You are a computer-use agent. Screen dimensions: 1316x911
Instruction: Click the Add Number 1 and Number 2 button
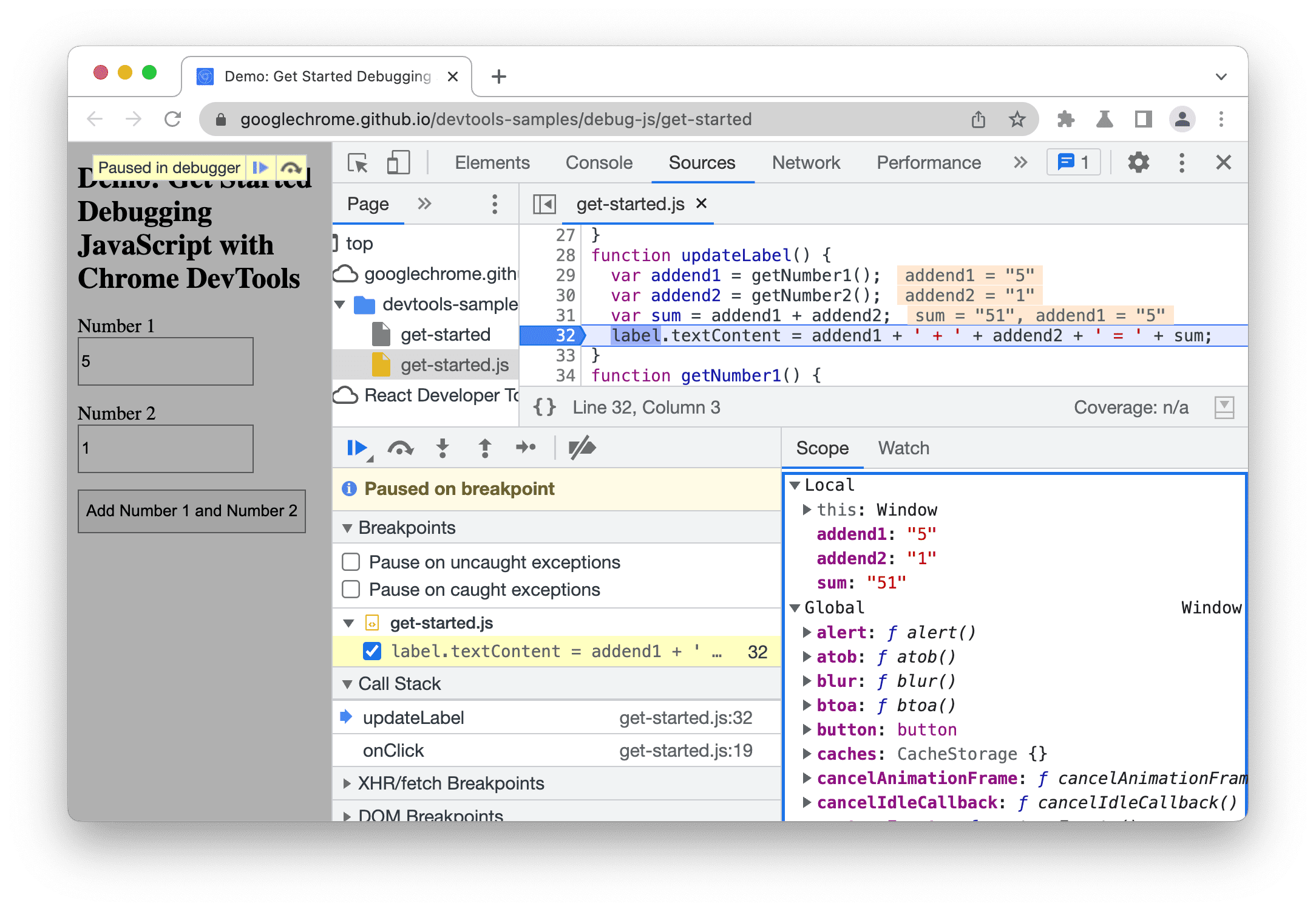pos(191,510)
